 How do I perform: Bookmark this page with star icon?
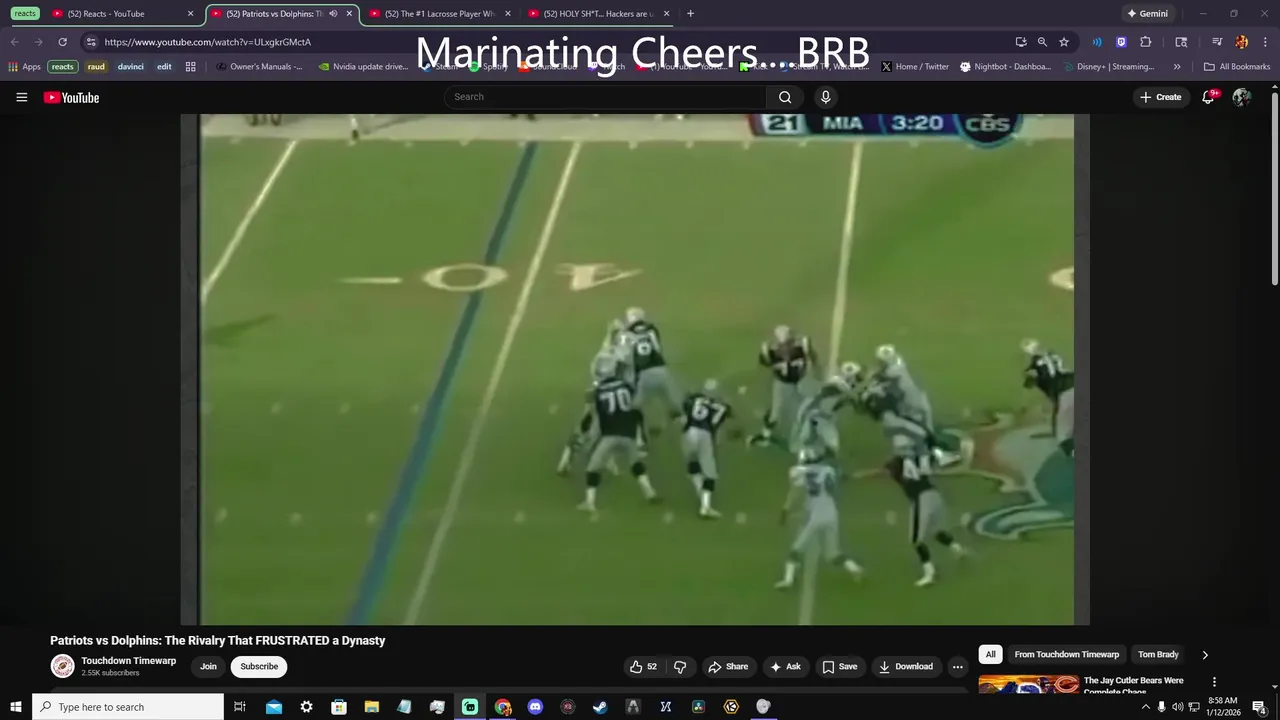[x=1064, y=42]
